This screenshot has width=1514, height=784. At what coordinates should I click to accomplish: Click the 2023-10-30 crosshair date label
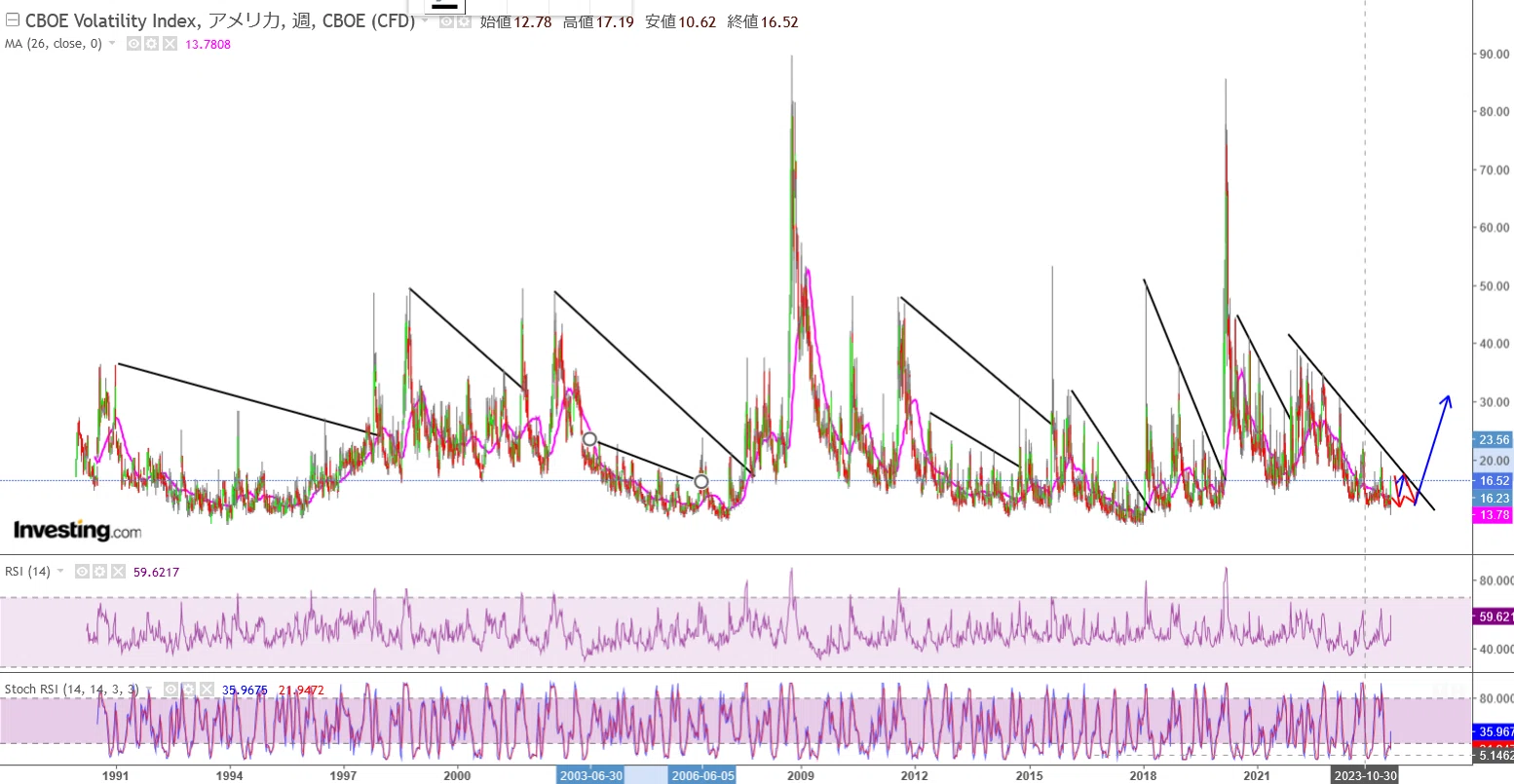pyautogui.click(x=1365, y=775)
